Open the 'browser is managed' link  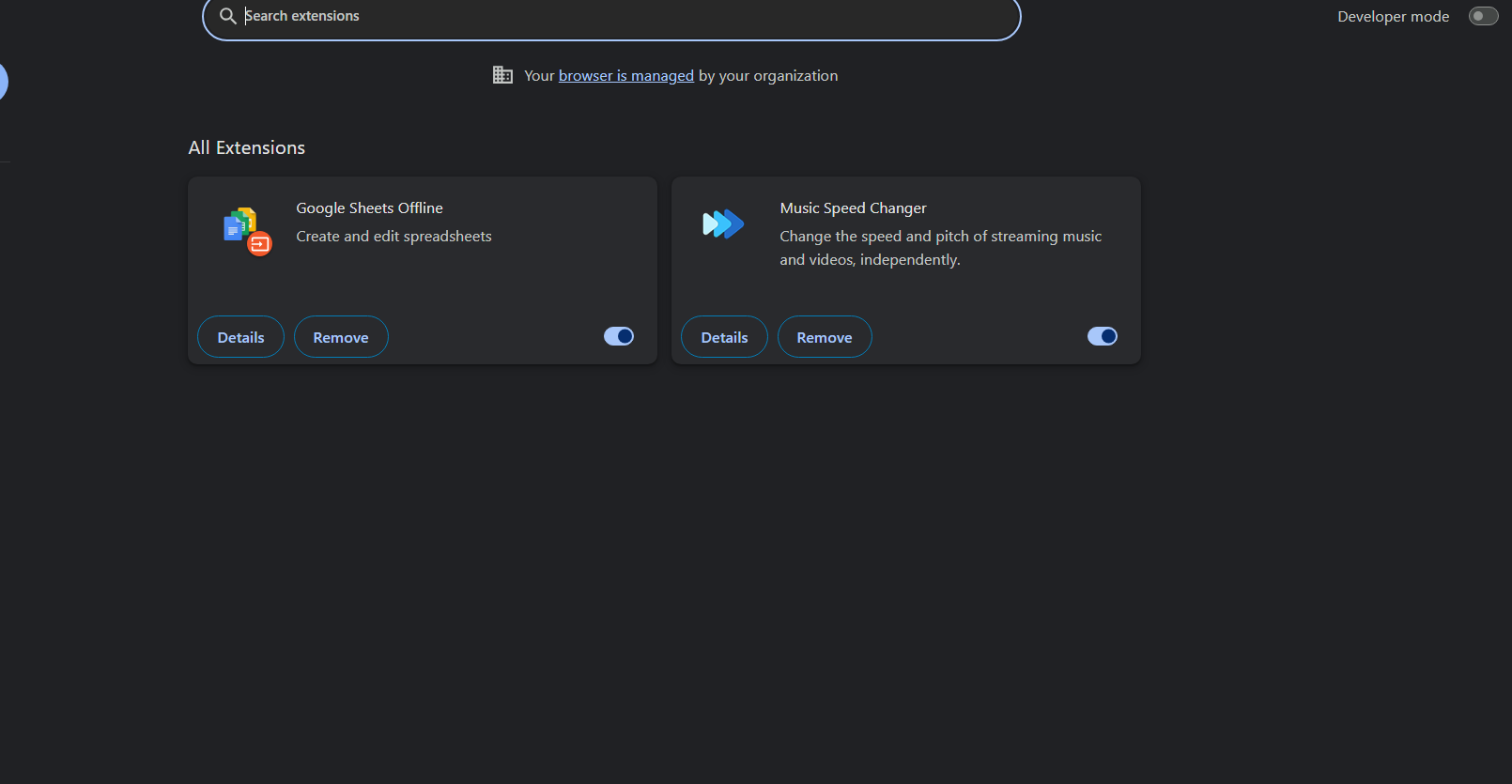(626, 76)
